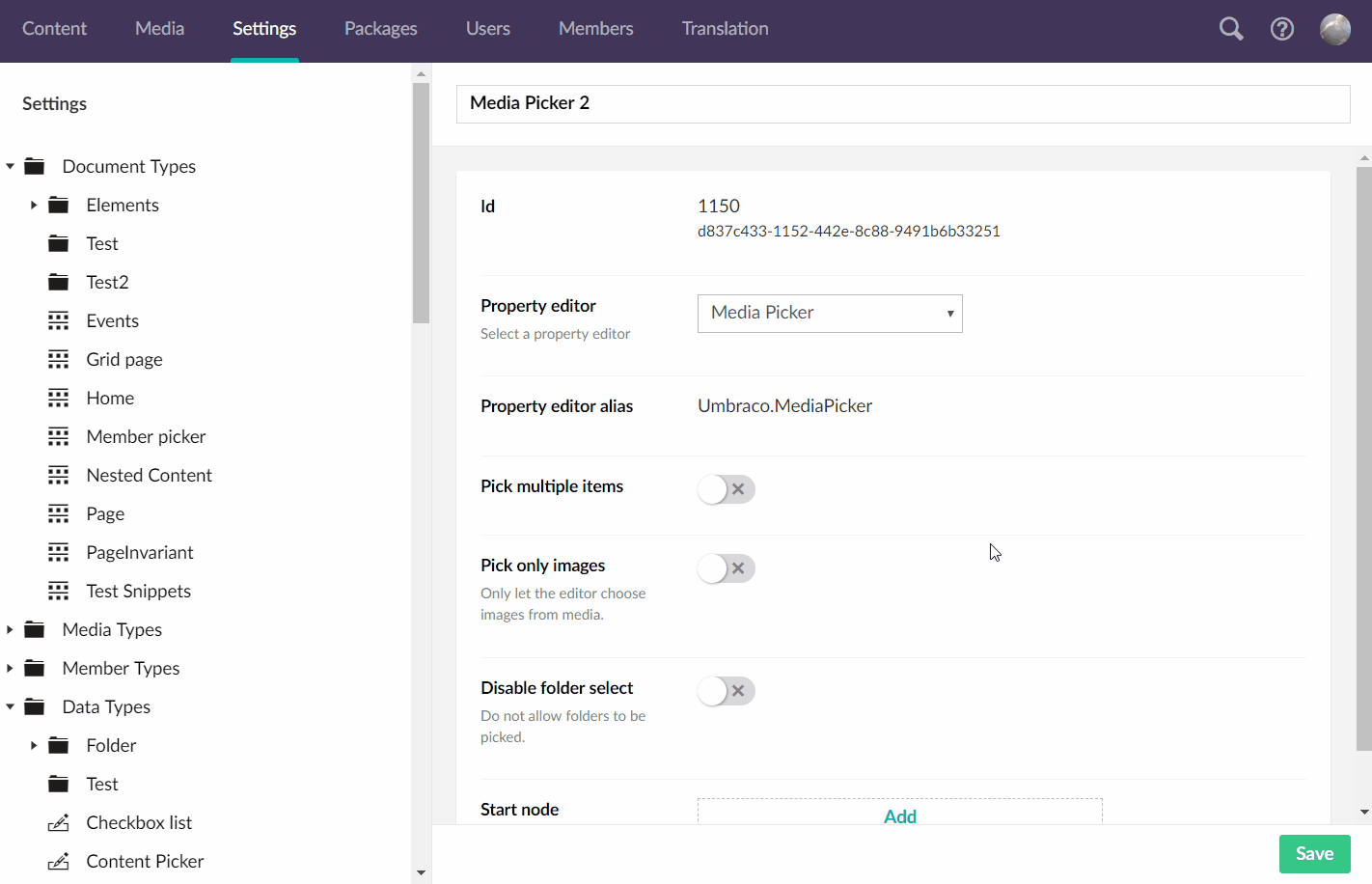Screen dimensions: 1372x884
Task: Click the Media Picker 2 name field
Action: pos(903,103)
